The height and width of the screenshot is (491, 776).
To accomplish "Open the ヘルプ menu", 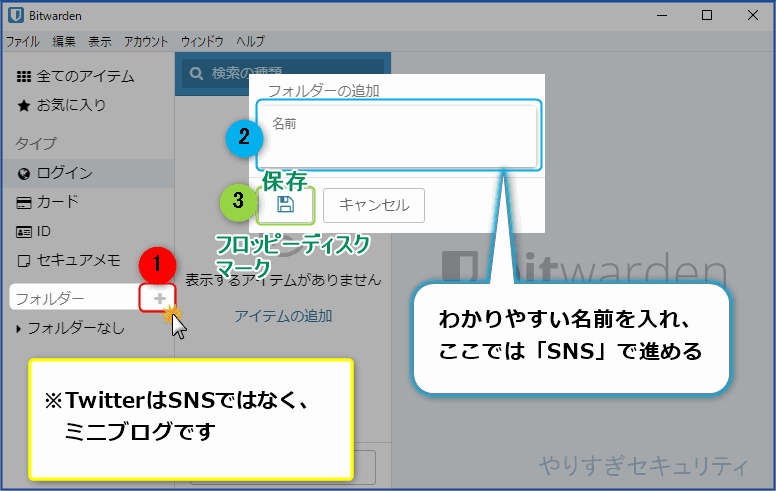I will pyautogui.click(x=250, y=42).
